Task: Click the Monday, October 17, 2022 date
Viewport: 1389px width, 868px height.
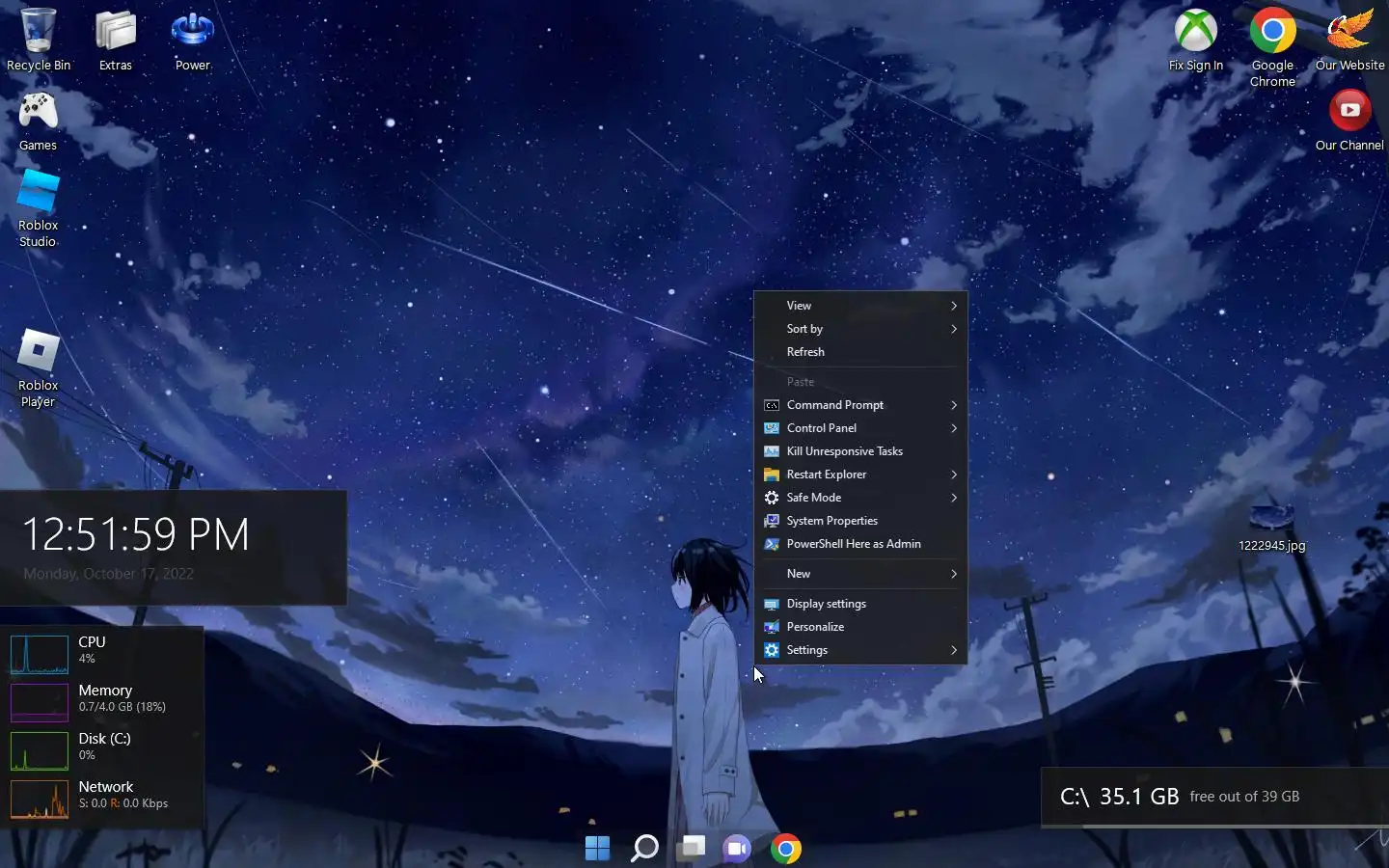Action: (108, 574)
